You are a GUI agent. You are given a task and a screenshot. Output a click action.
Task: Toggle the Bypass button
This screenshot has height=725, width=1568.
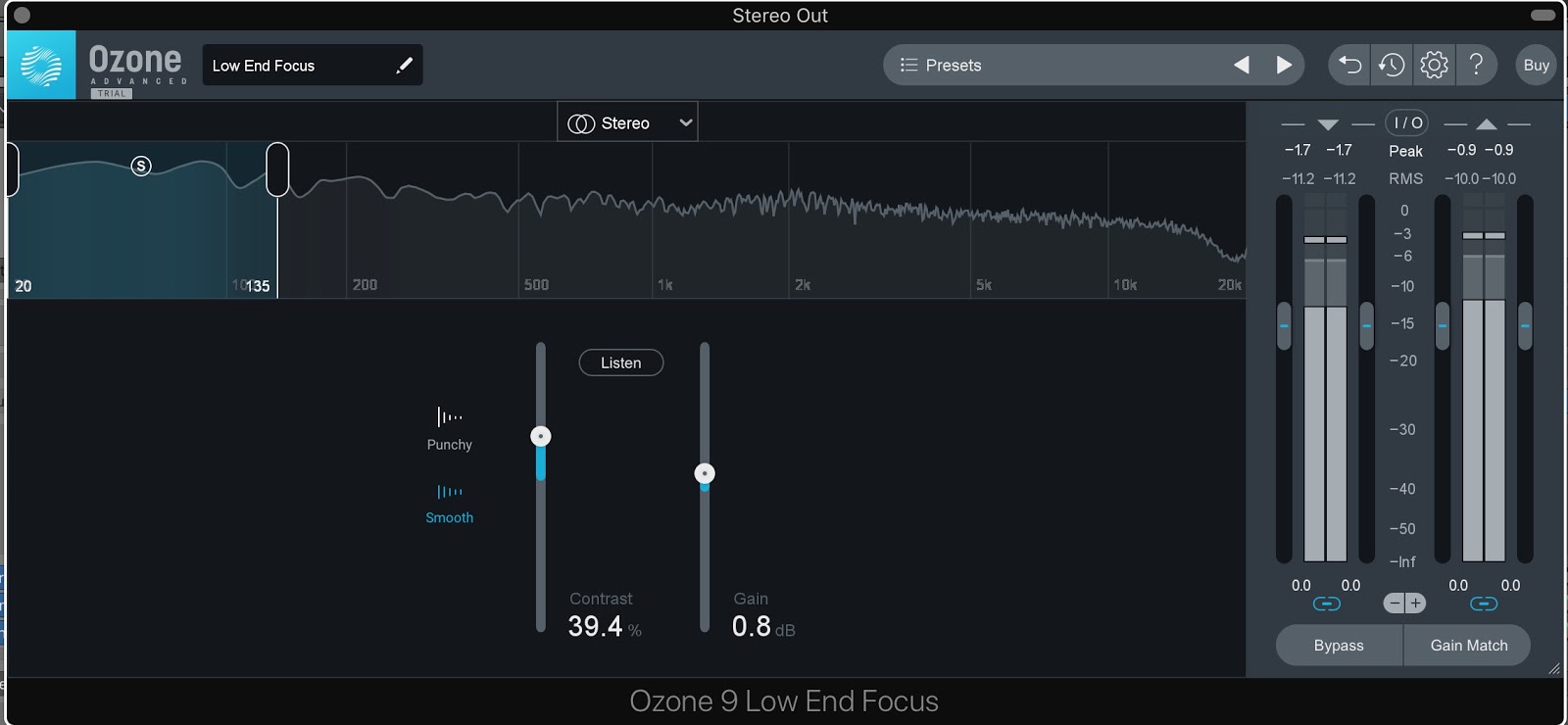pos(1339,646)
